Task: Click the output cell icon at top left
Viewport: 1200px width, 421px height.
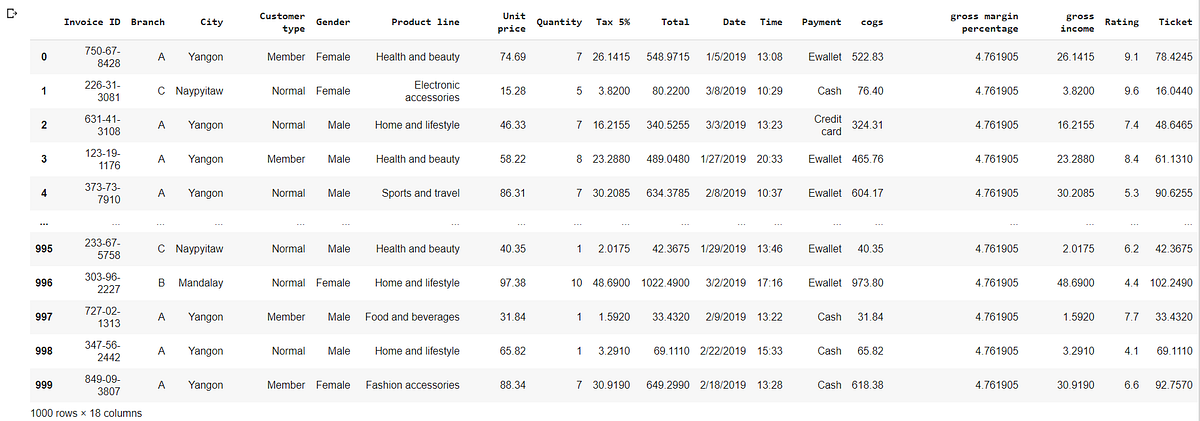Action: [x=9, y=10]
